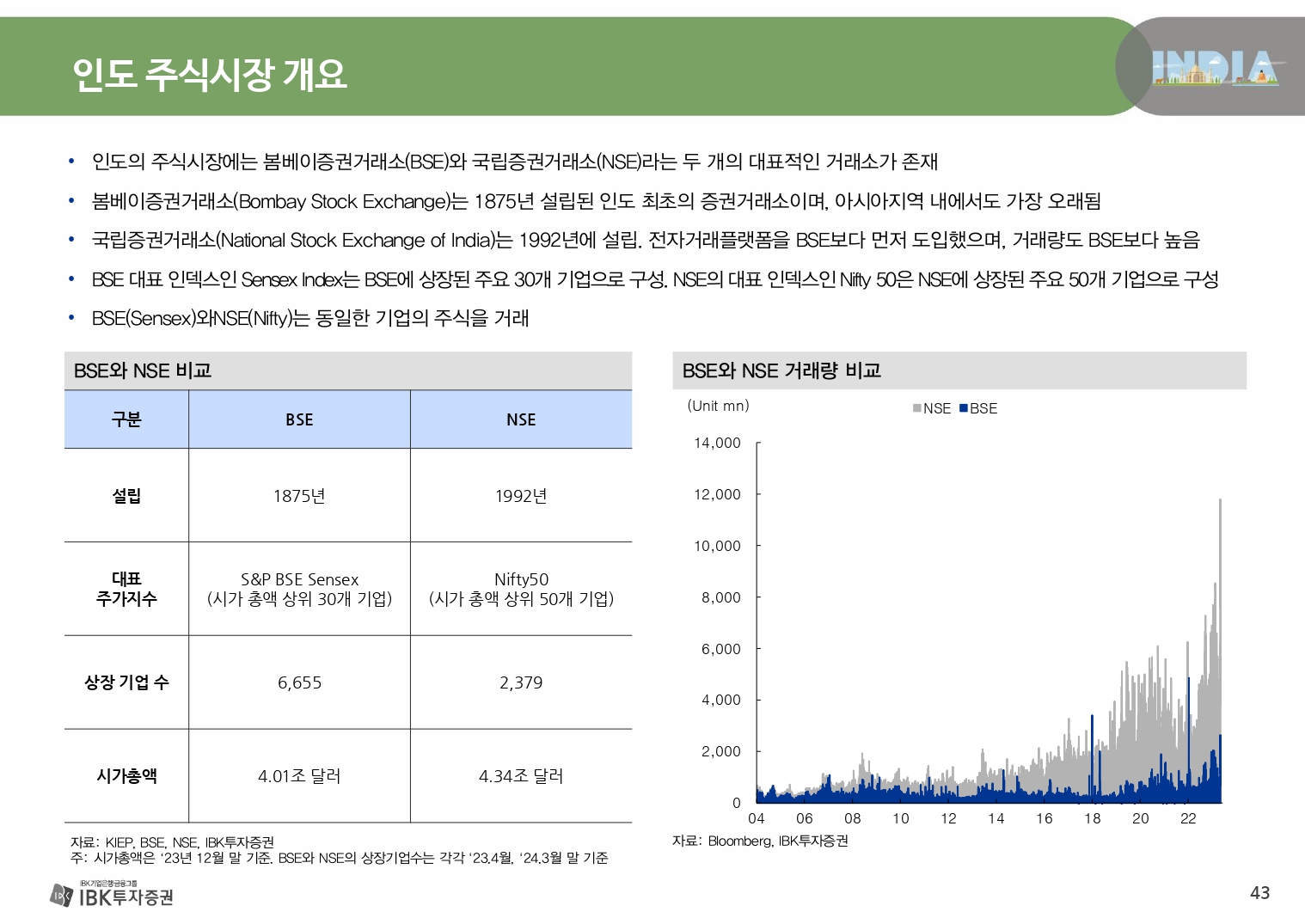The image size is (1305, 924).
Task: Click the 14,000 y-axis label
Action: coord(717,443)
